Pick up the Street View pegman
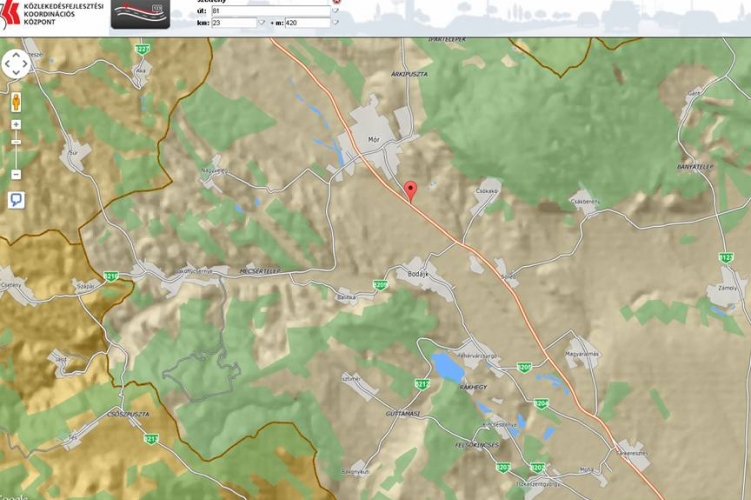This screenshot has width=751, height=500. point(16,102)
